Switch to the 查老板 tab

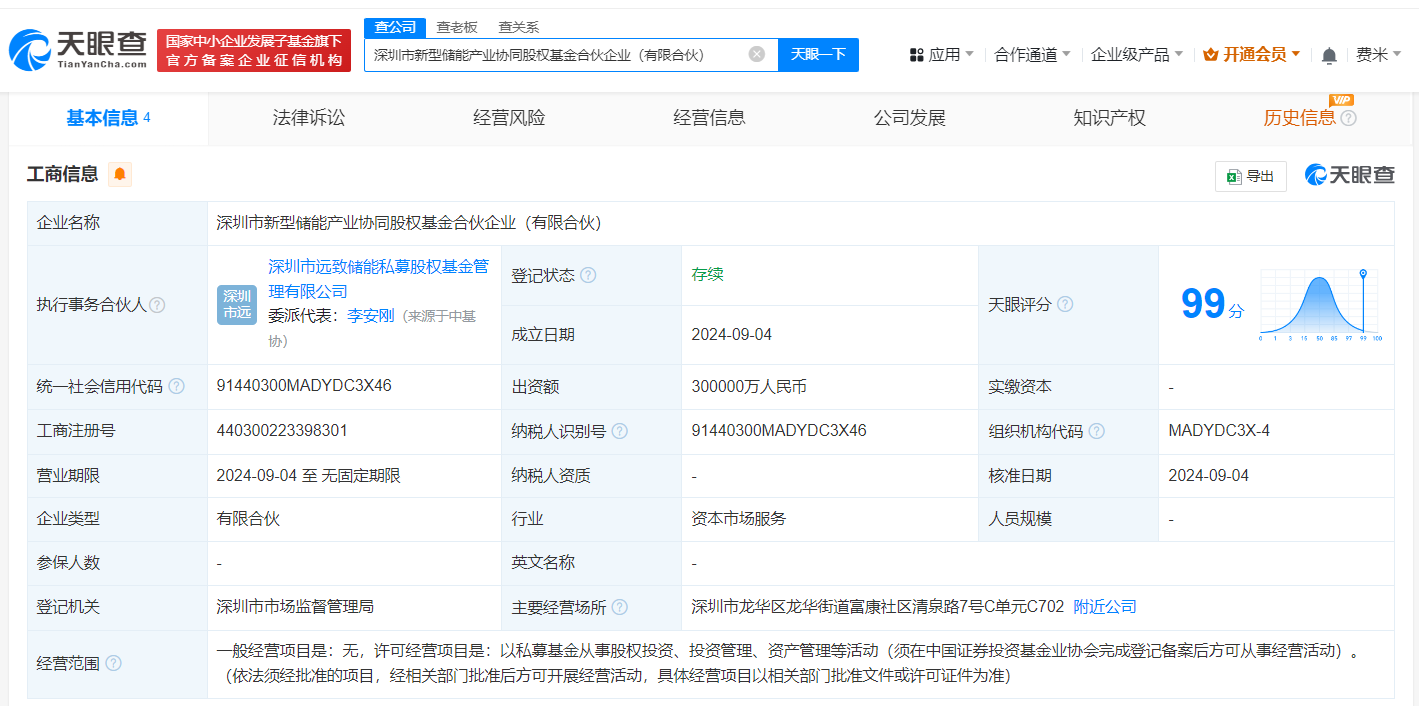tap(457, 27)
